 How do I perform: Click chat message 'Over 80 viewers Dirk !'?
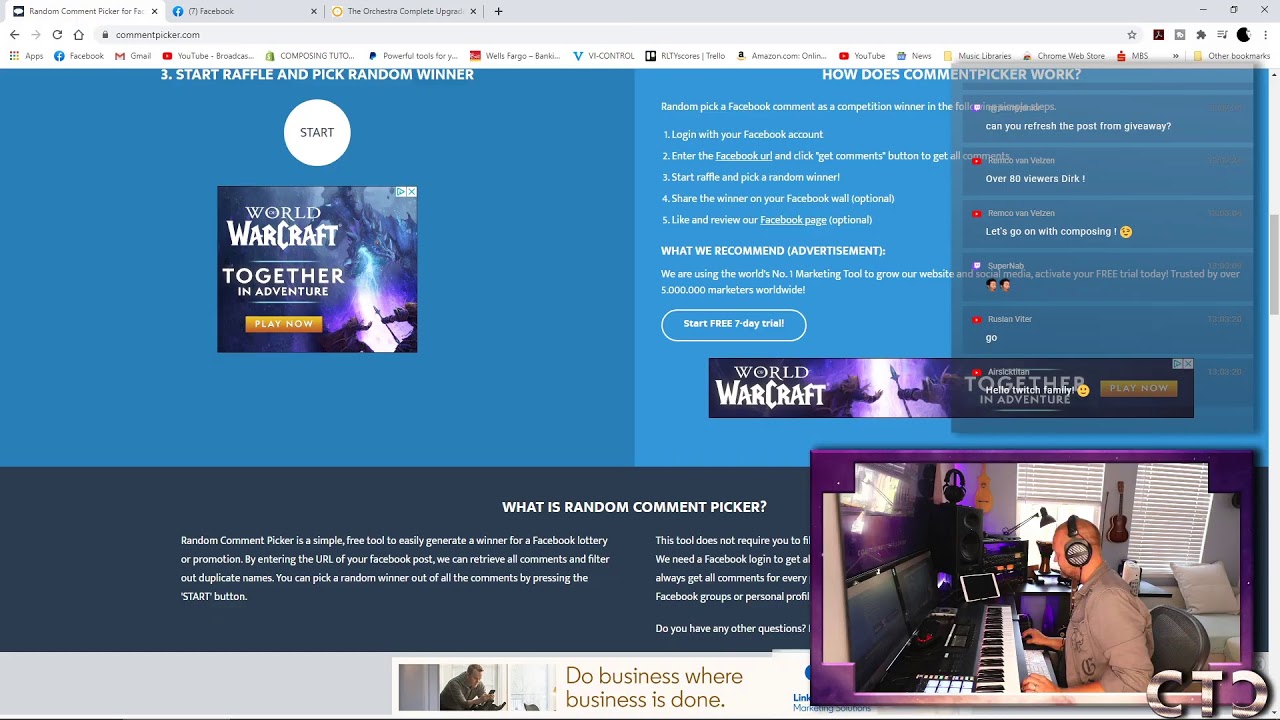(1035, 179)
